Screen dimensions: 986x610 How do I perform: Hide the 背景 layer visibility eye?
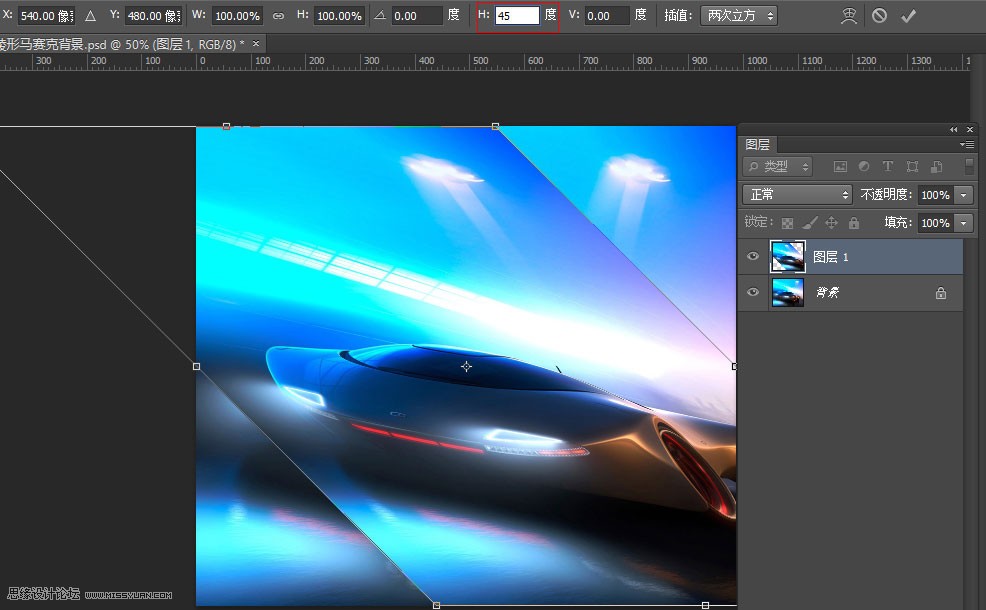click(x=753, y=292)
